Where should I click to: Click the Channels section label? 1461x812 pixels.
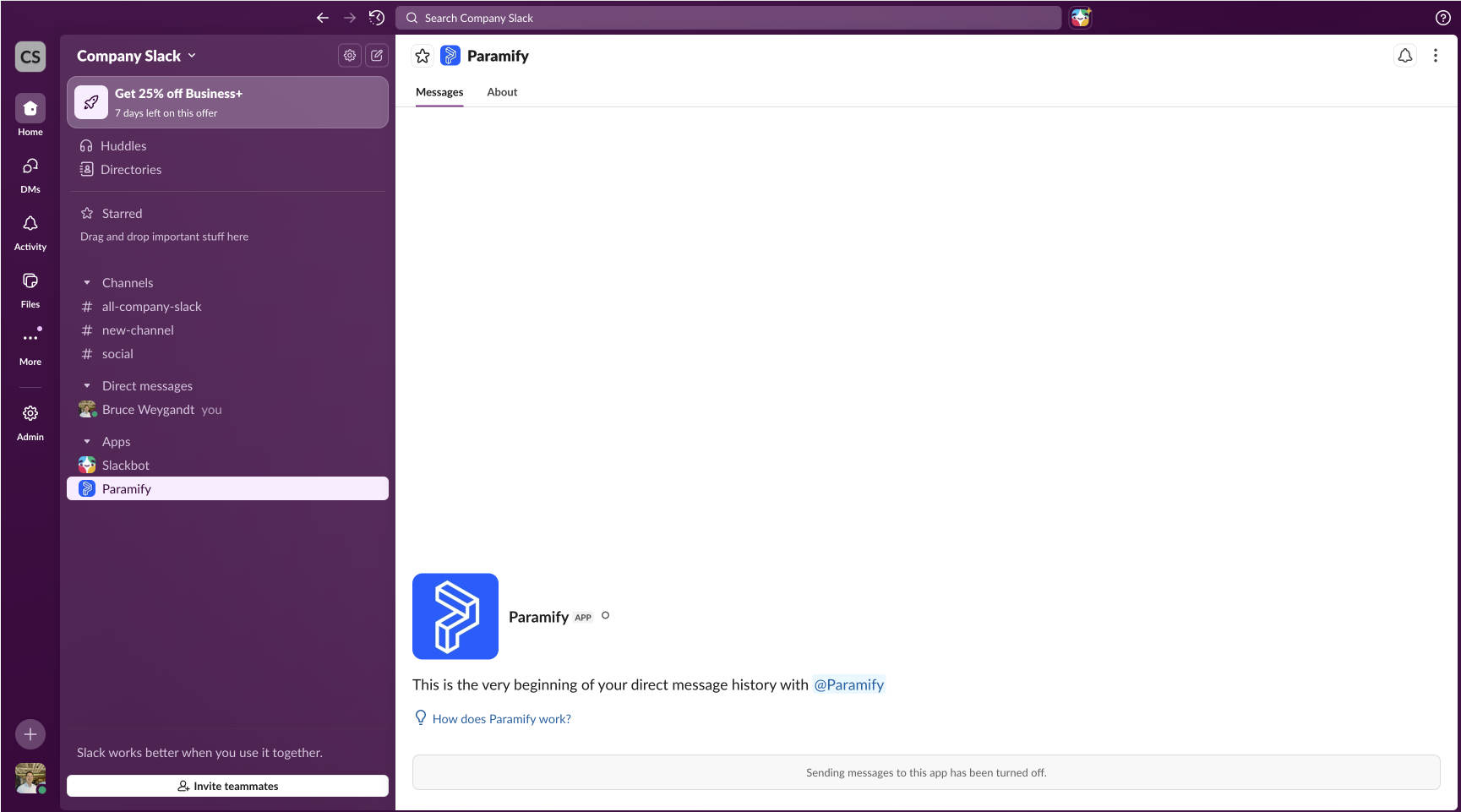tap(128, 282)
